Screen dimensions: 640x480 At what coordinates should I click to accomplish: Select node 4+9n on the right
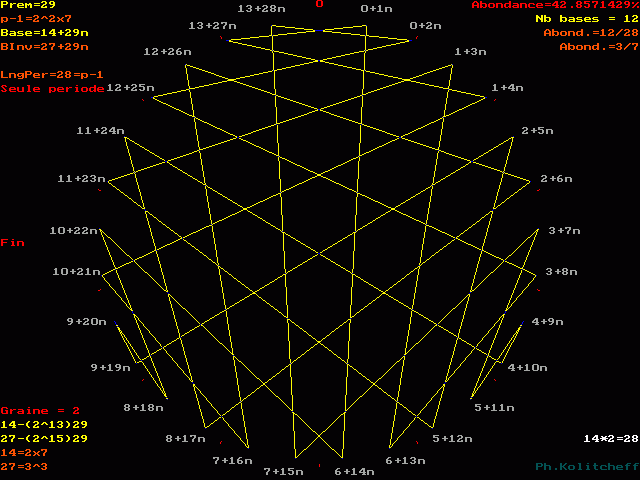(x=548, y=322)
